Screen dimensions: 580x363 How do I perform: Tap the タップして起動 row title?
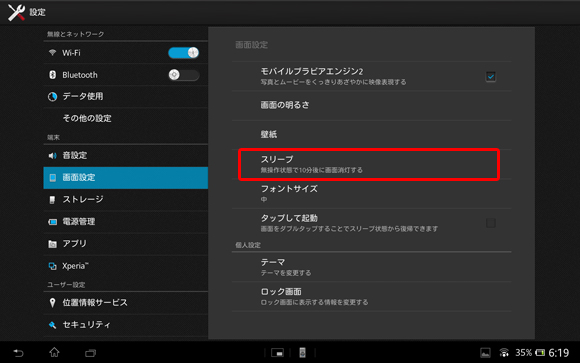click(289, 218)
